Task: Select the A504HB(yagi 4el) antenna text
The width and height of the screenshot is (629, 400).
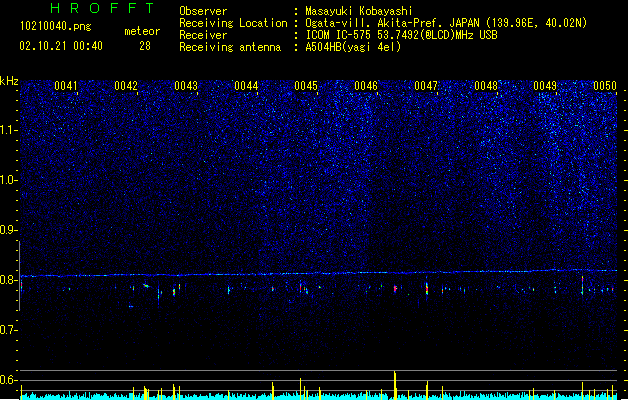Action: click(353, 47)
